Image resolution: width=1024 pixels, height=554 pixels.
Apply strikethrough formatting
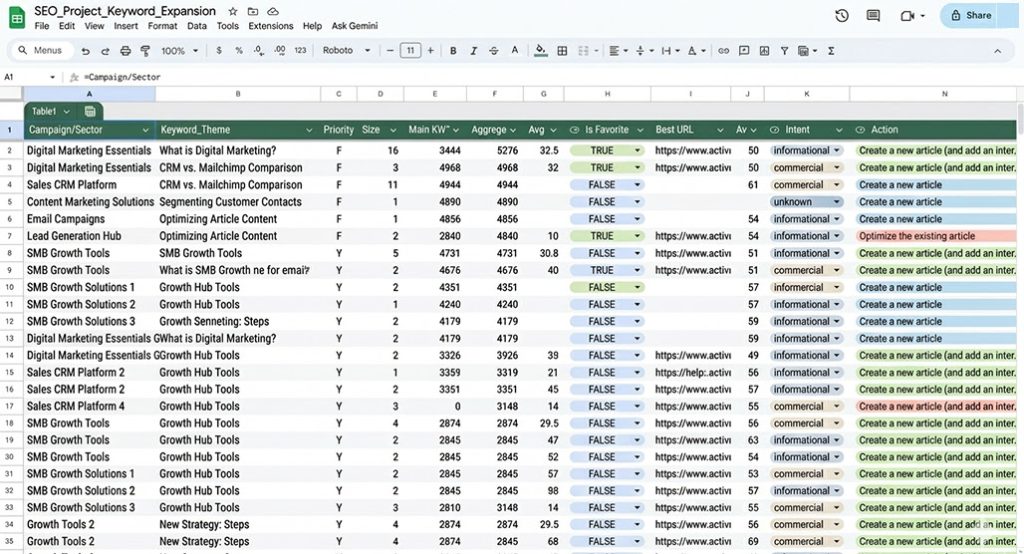494,50
